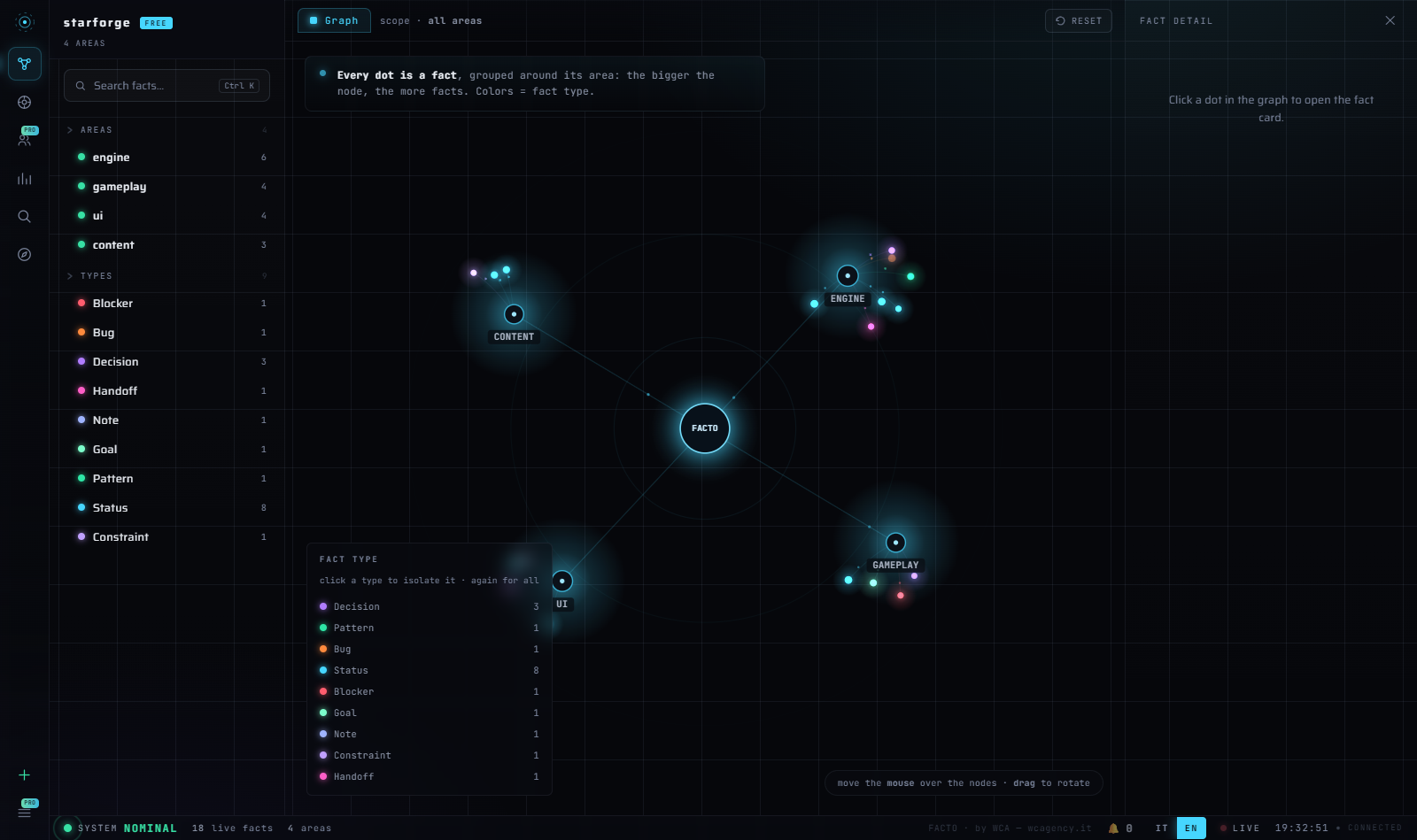Click the LIVE status indicator
The image size is (1417, 840).
tap(1240, 828)
